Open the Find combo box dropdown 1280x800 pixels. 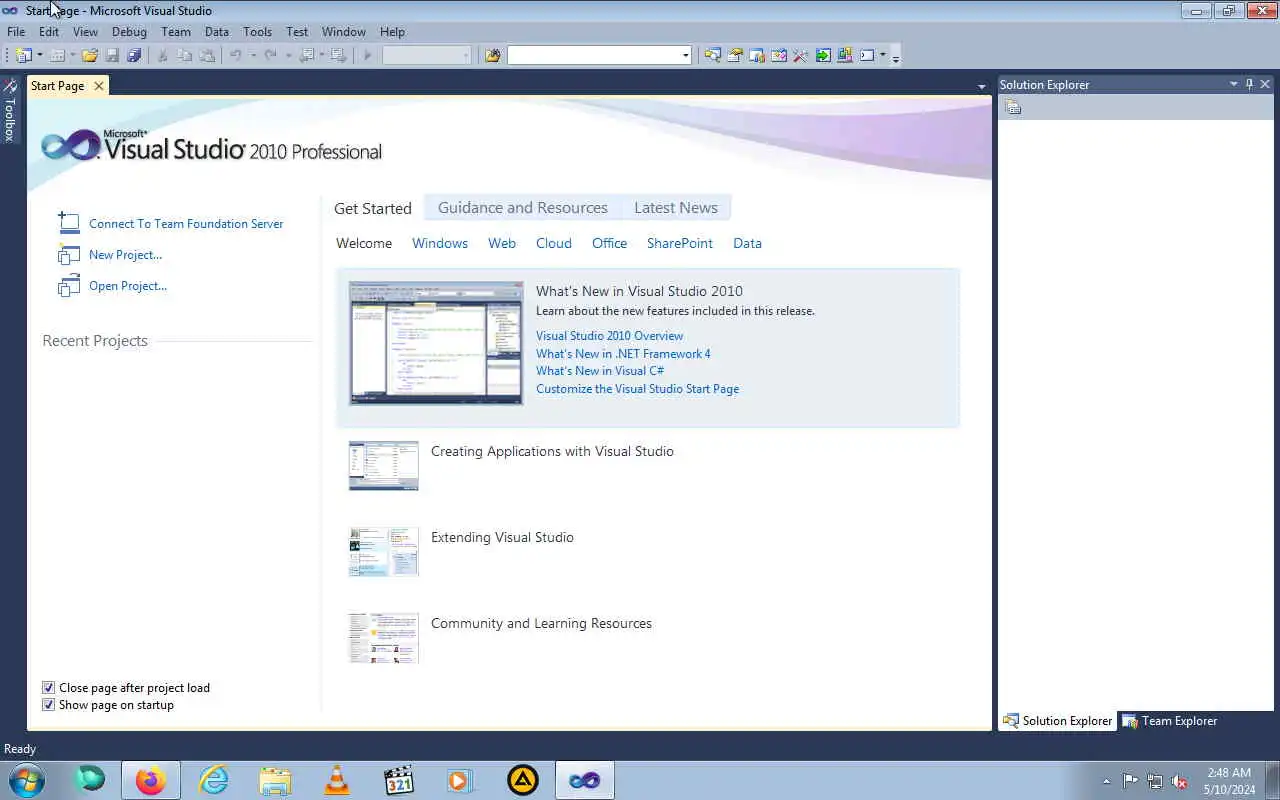point(685,55)
